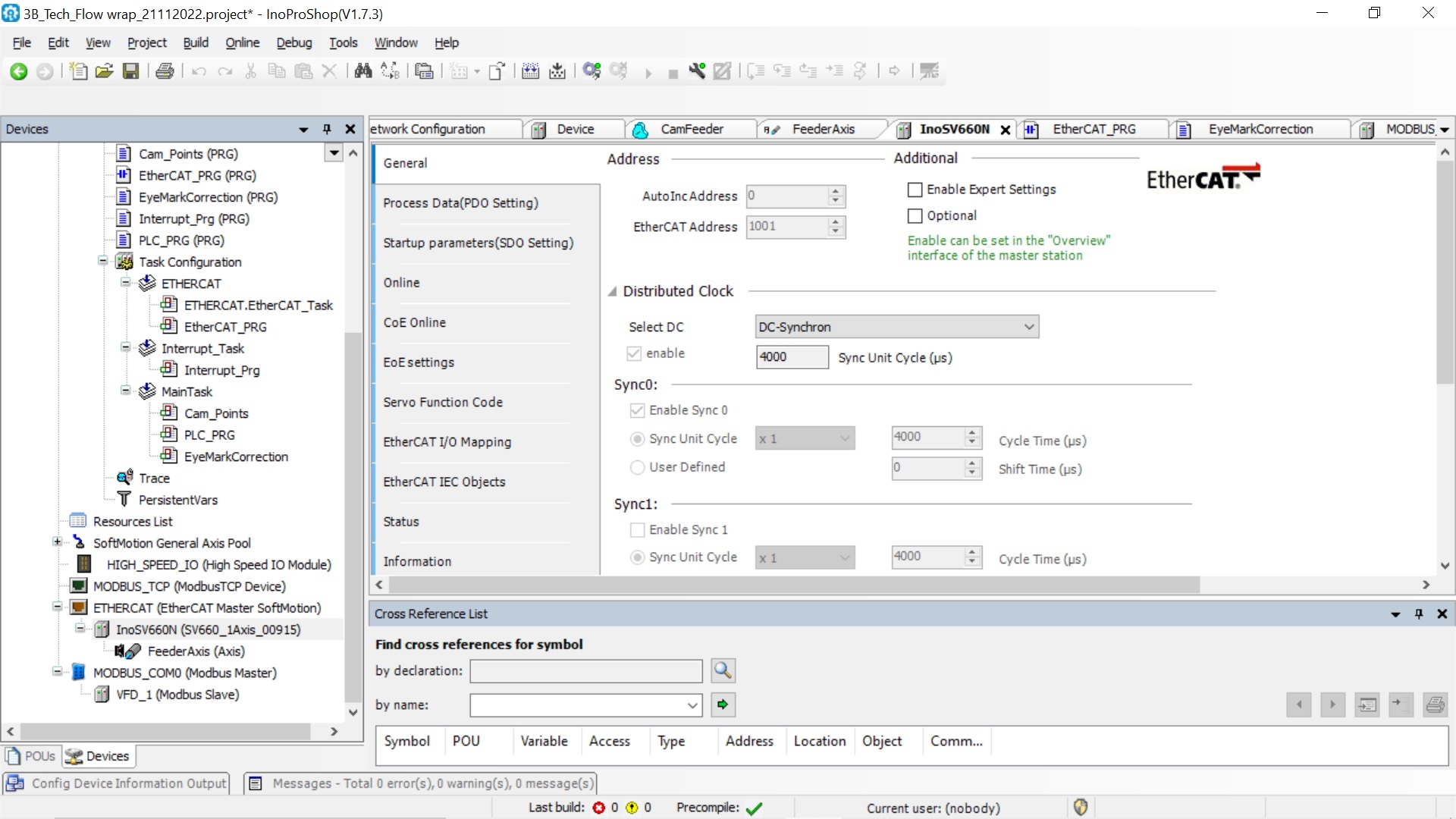
Task: Expand SoftMotion General Axis Pool node
Action: [57, 542]
